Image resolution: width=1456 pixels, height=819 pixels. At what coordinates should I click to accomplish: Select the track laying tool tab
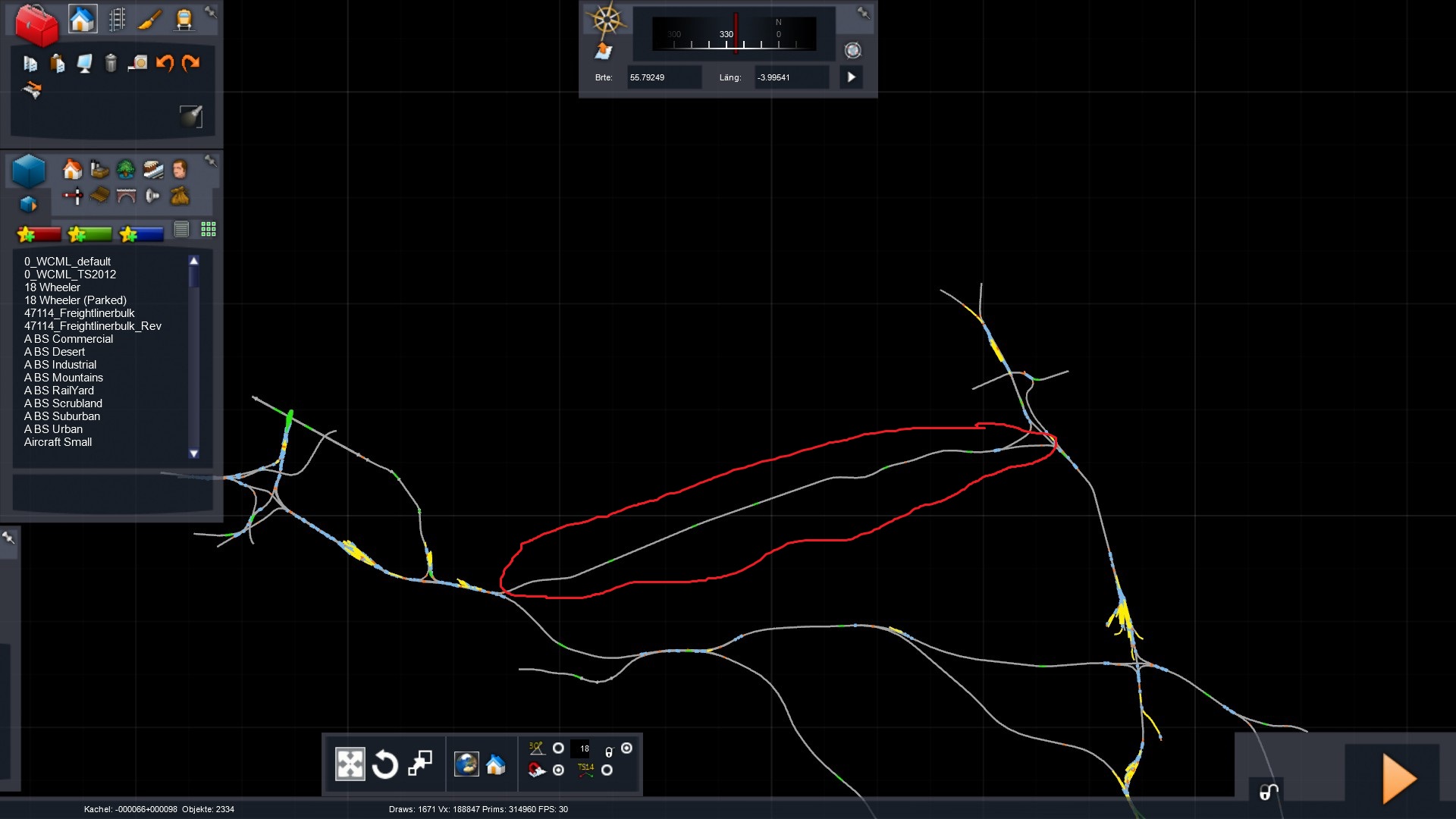[117, 19]
